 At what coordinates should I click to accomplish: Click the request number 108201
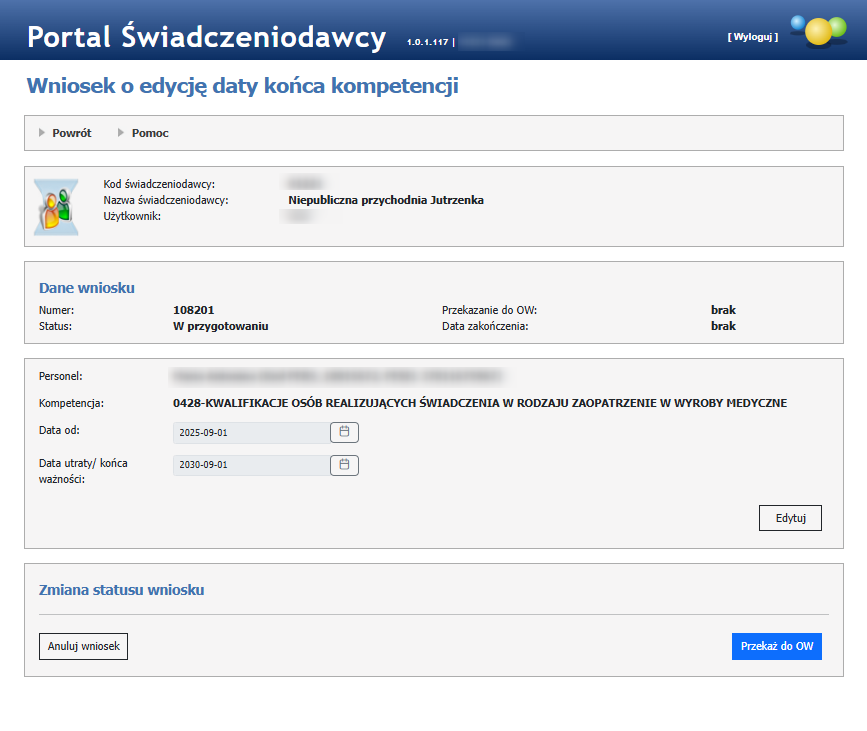point(194,310)
